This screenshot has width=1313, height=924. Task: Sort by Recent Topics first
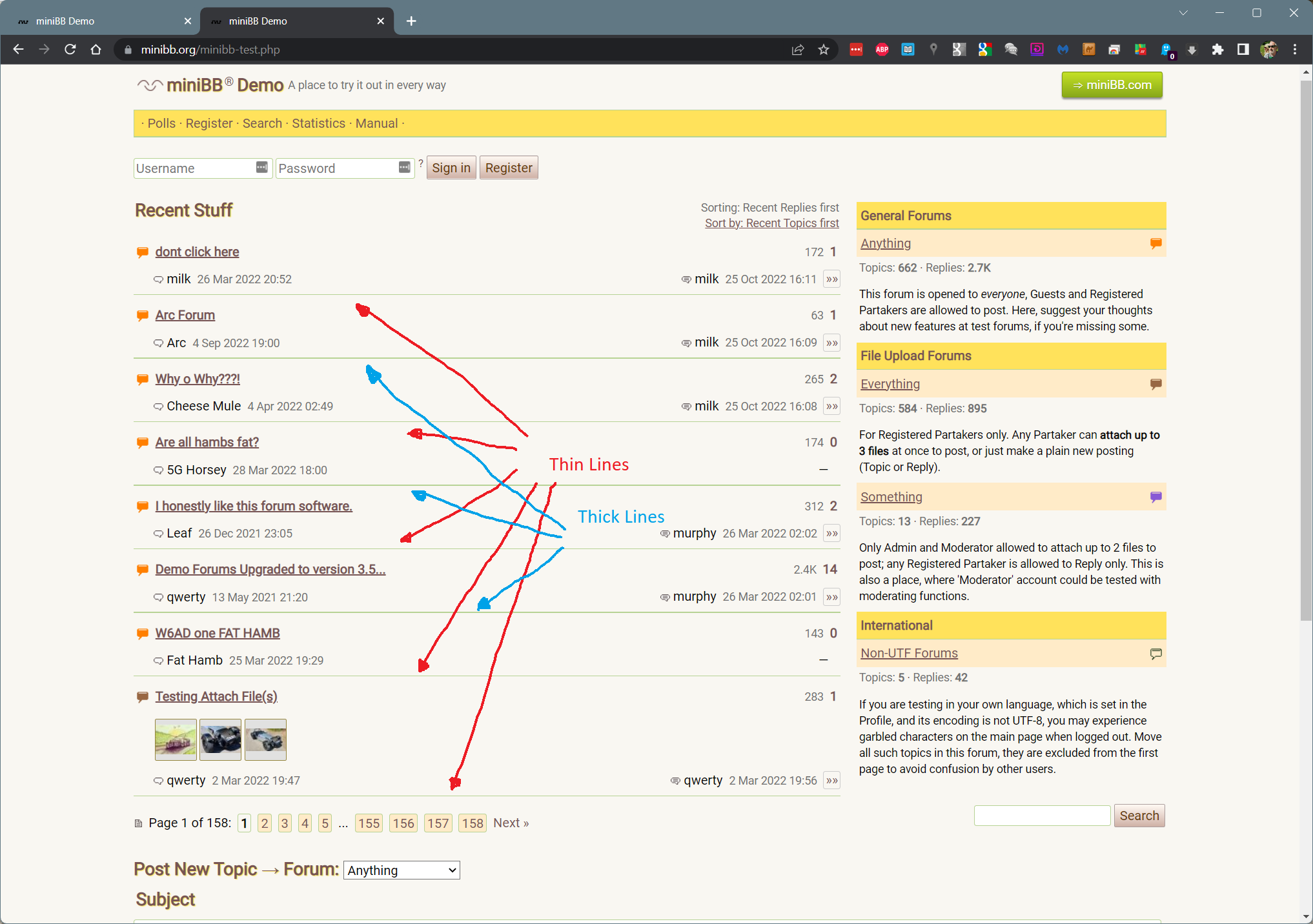(772, 223)
